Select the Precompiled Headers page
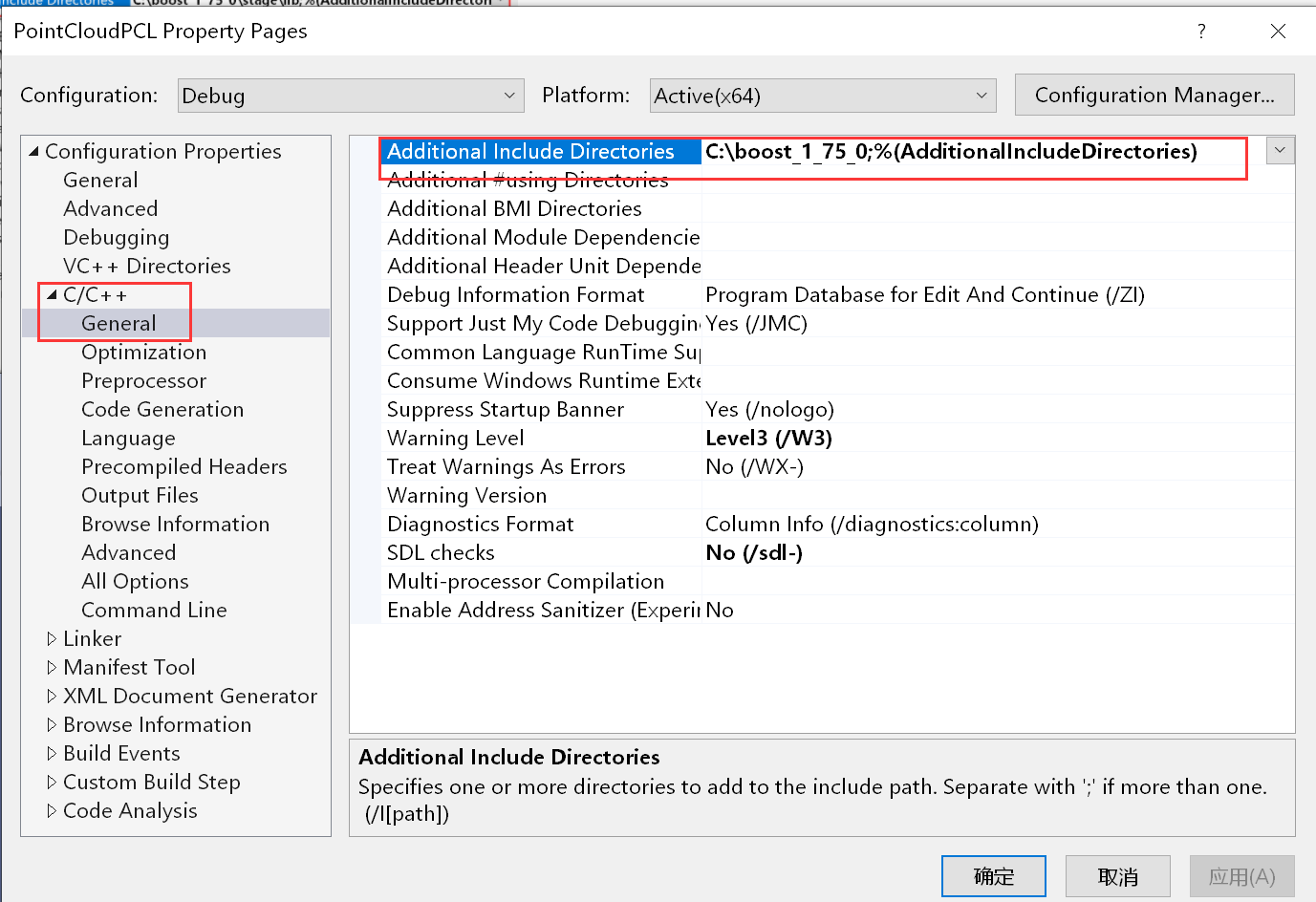The image size is (1316, 902). (x=183, y=466)
